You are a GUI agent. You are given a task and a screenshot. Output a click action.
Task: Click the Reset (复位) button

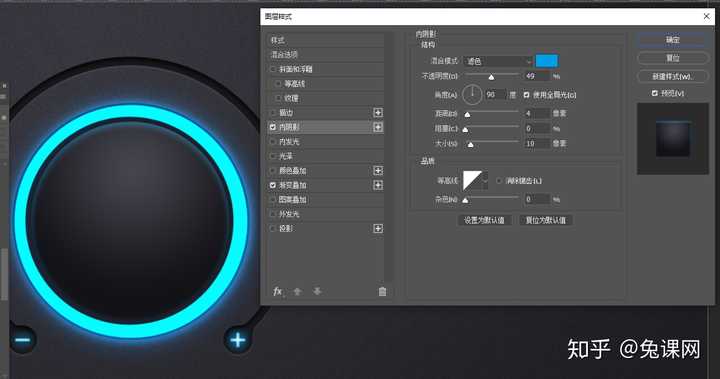pos(673,58)
